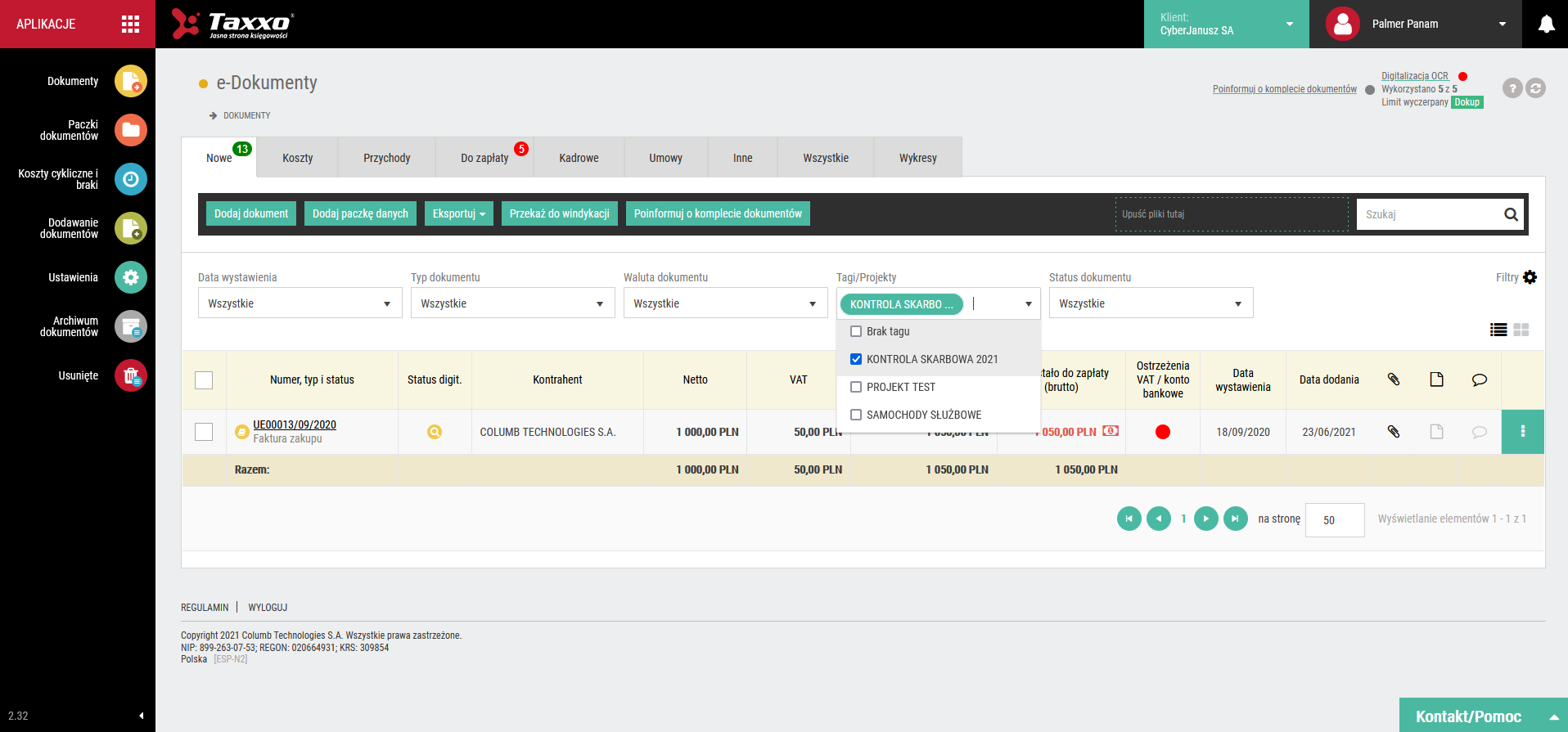This screenshot has width=1568, height=732.
Task: Click the refresh icon near help
Action: (x=1536, y=88)
